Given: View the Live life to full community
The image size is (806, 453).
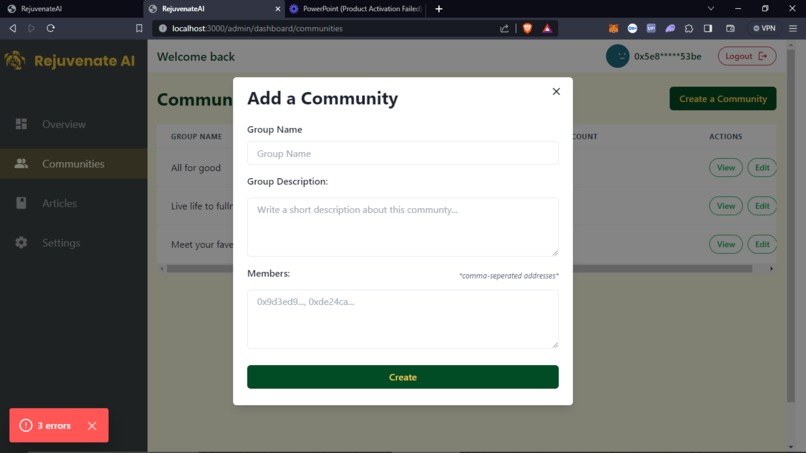Looking at the screenshot, I should (726, 206).
